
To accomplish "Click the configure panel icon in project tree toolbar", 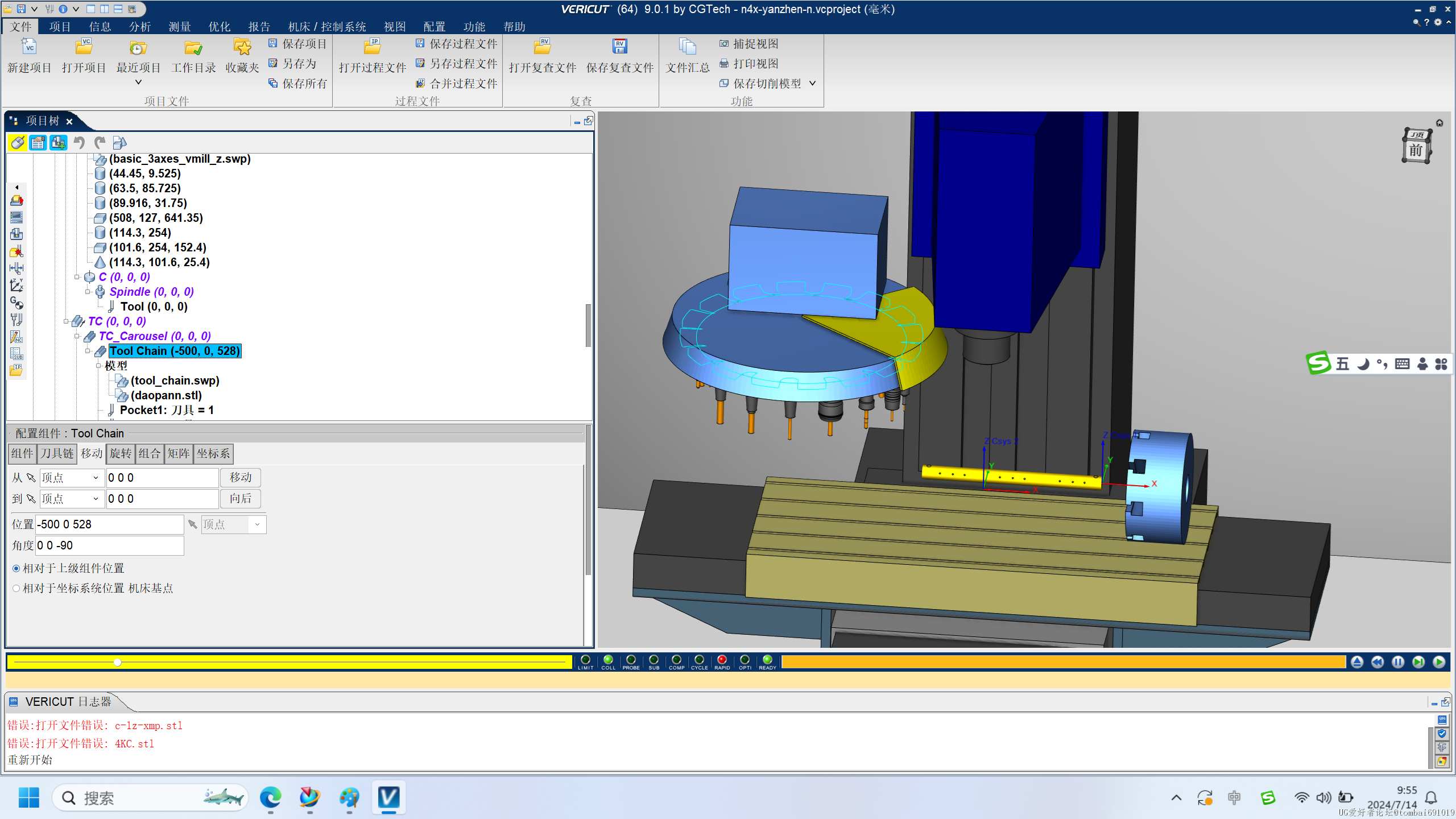I will click(38, 142).
